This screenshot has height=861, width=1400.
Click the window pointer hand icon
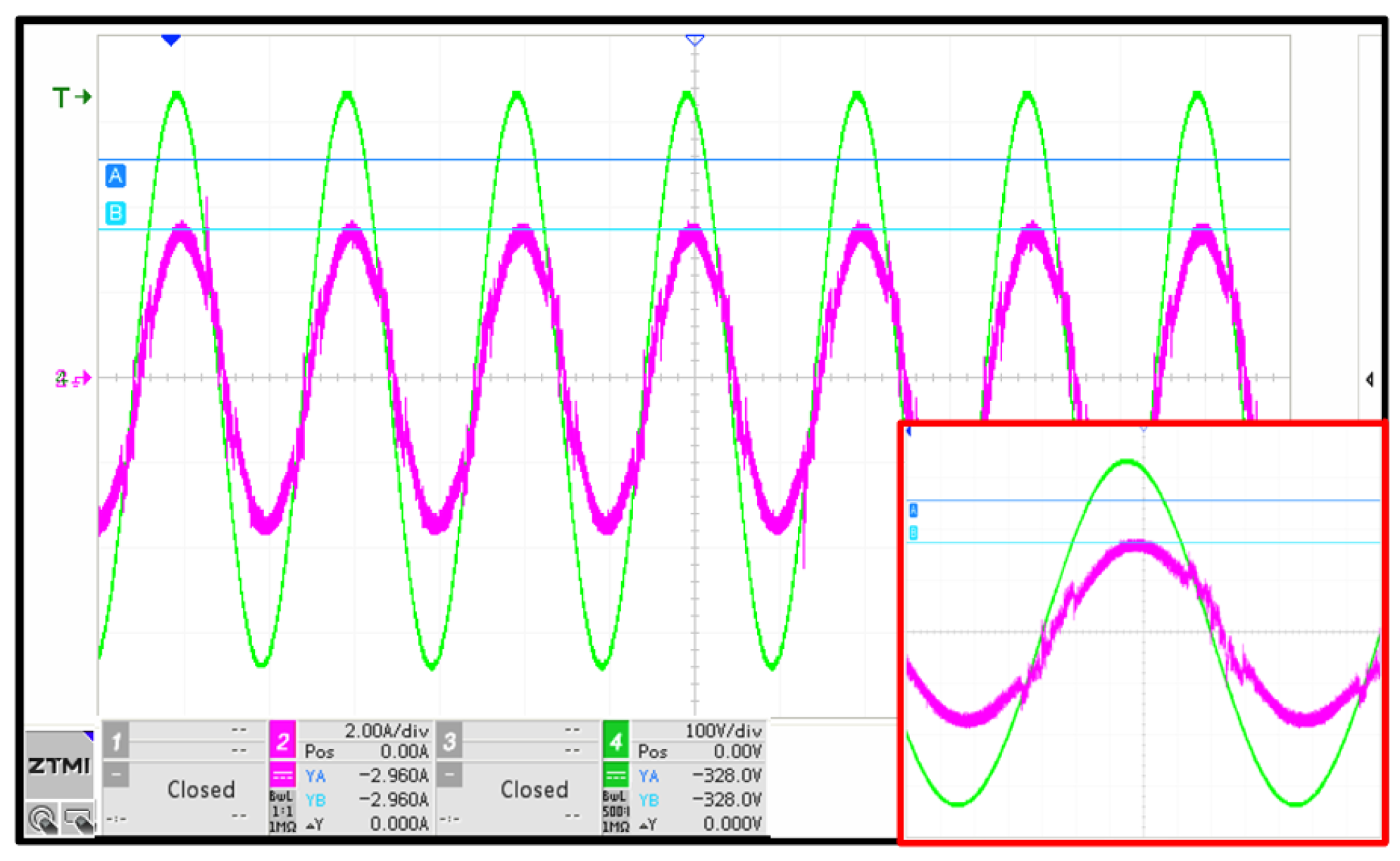point(77,819)
